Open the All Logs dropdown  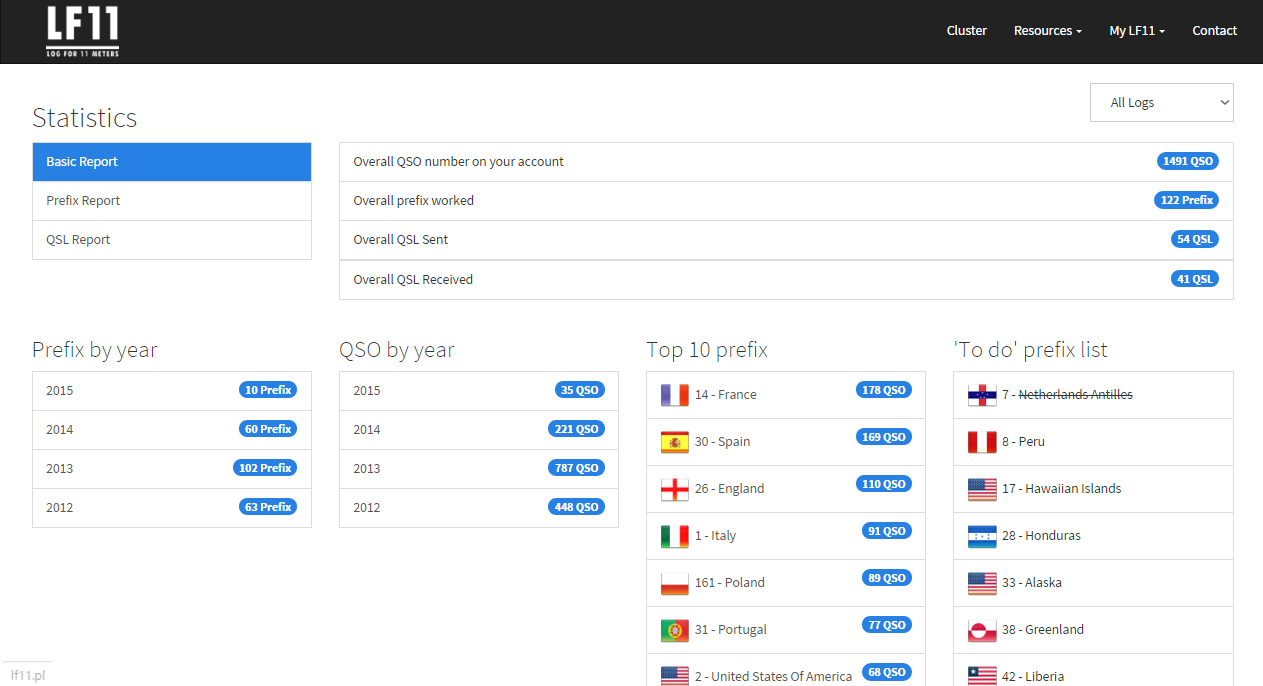point(1161,102)
